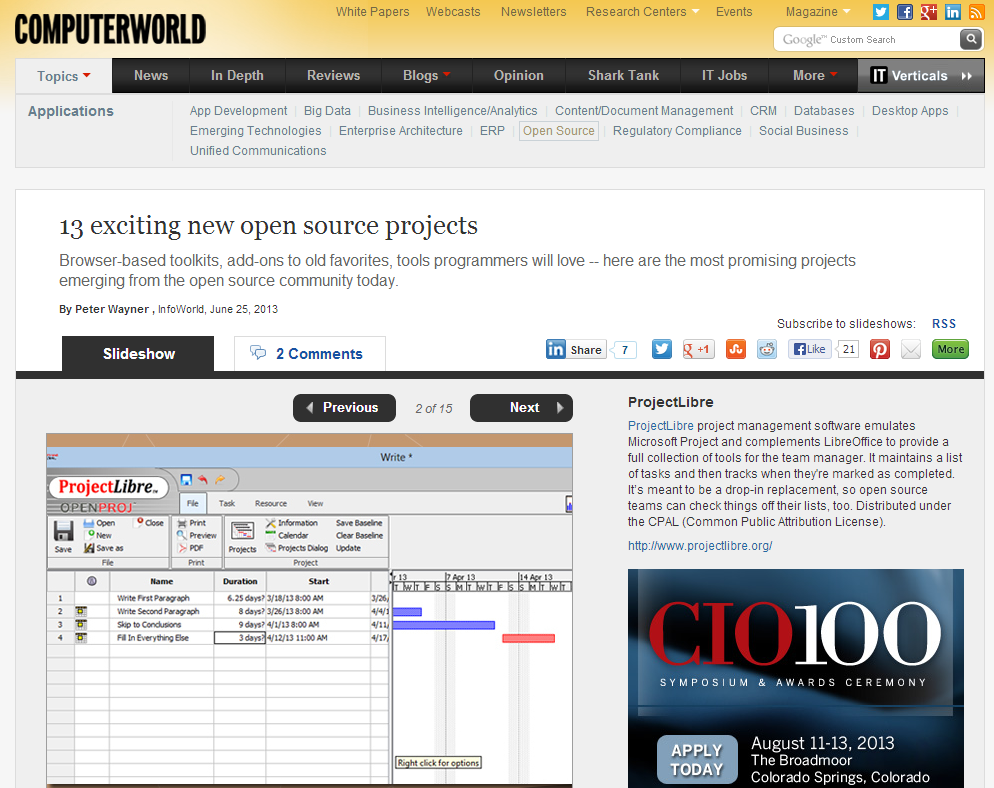Open Content/Document Management subtopic
This screenshot has width=994, height=788.
click(x=644, y=111)
